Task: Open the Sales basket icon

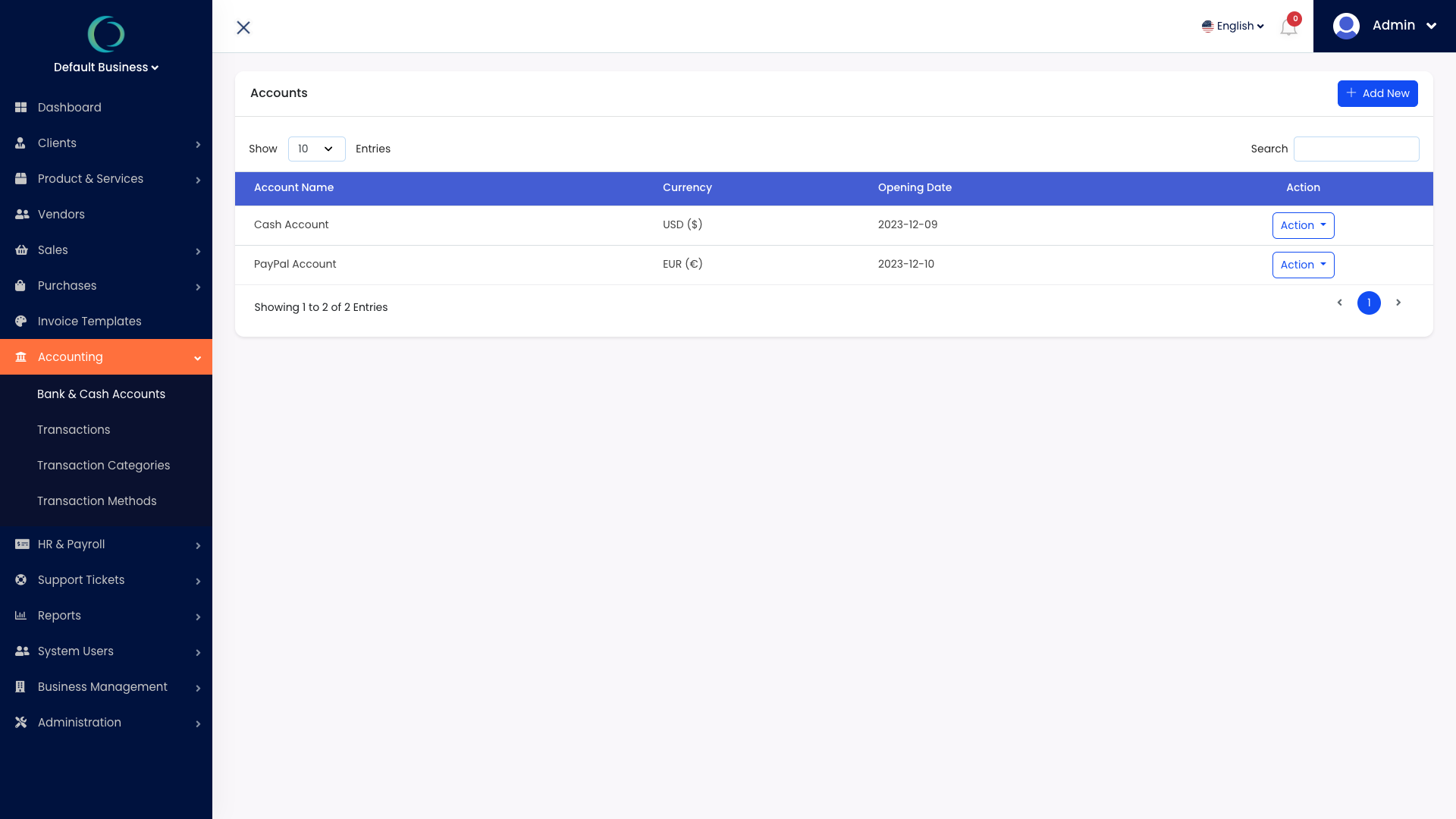Action: pos(21,249)
